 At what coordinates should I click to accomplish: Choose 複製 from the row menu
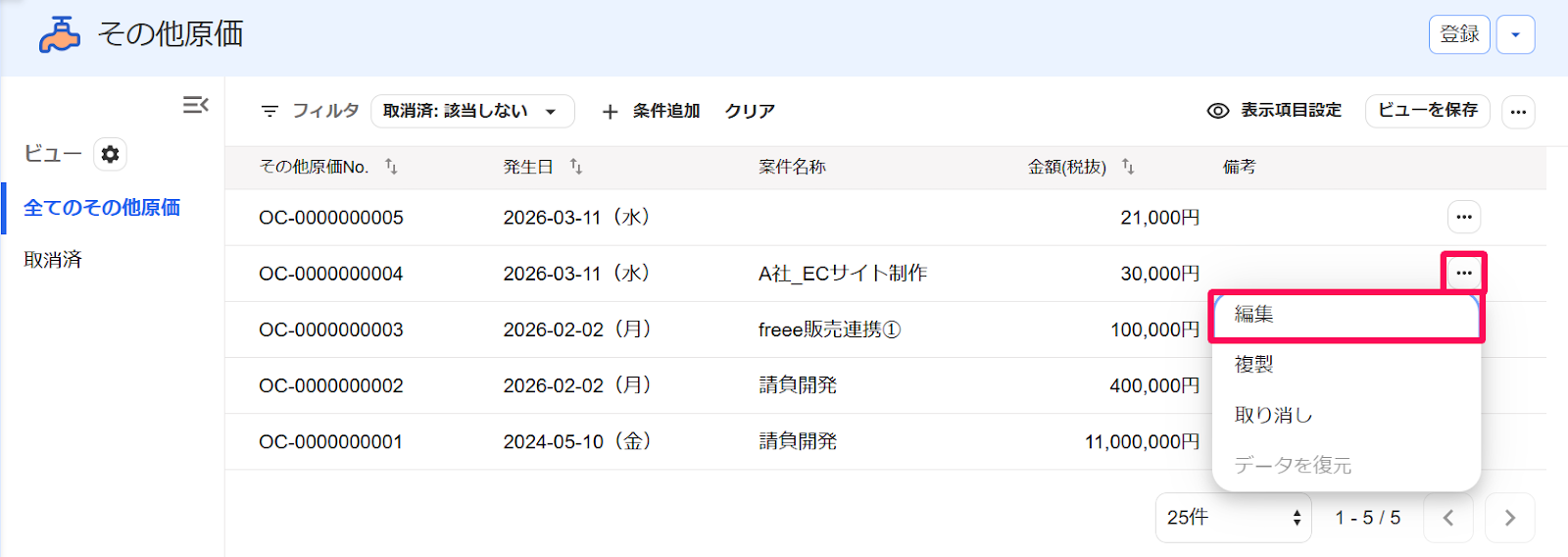coord(1347,365)
